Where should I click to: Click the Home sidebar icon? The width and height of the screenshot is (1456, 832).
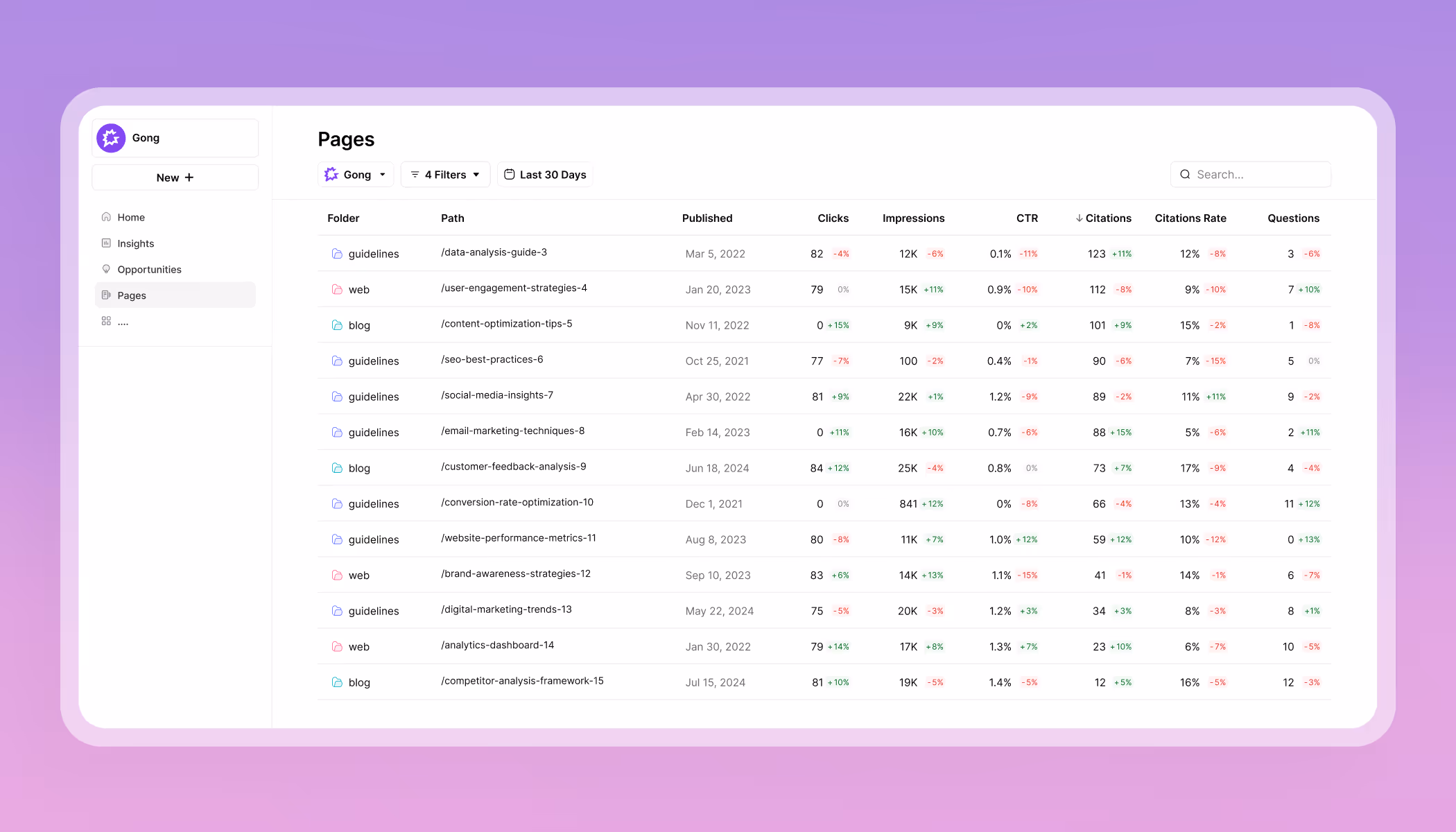[x=106, y=217]
